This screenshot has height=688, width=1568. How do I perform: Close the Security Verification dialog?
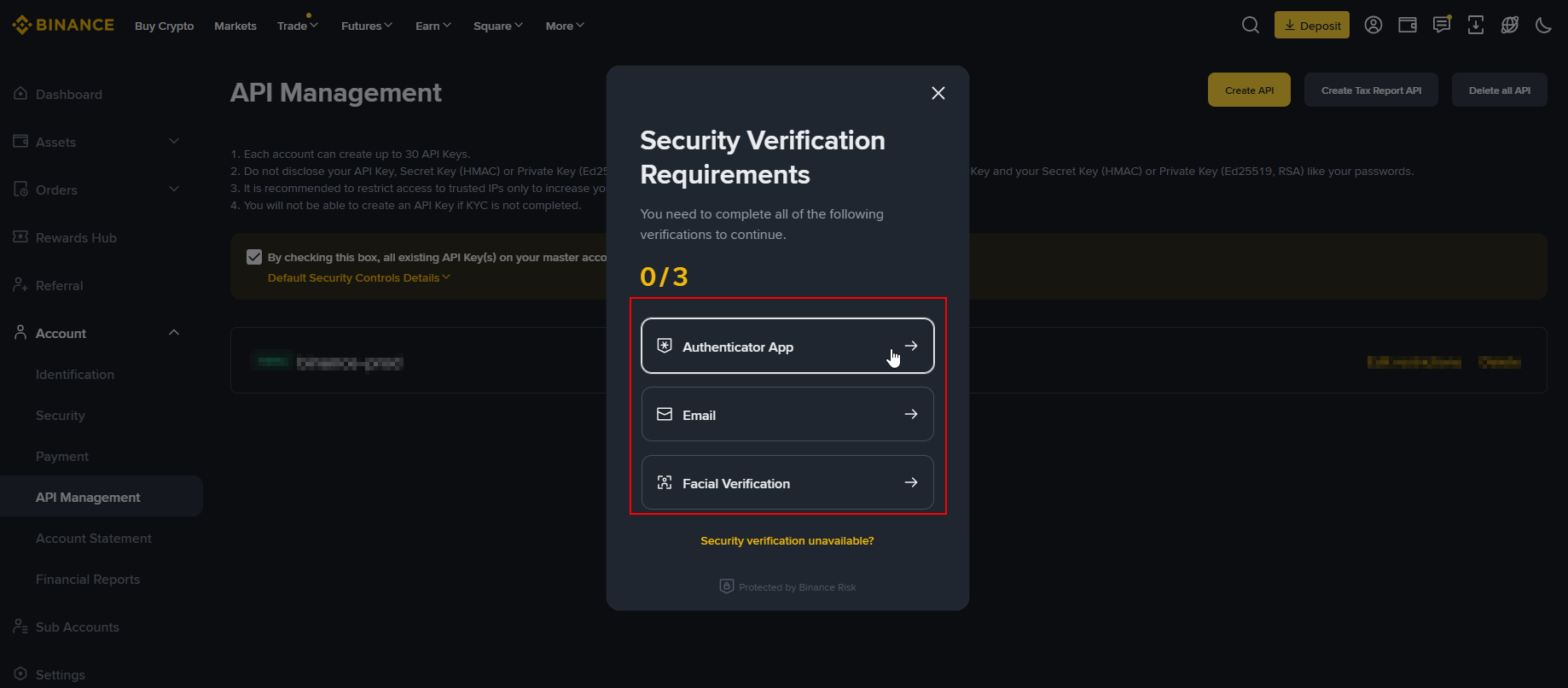pyautogui.click(x=938, y=93)
